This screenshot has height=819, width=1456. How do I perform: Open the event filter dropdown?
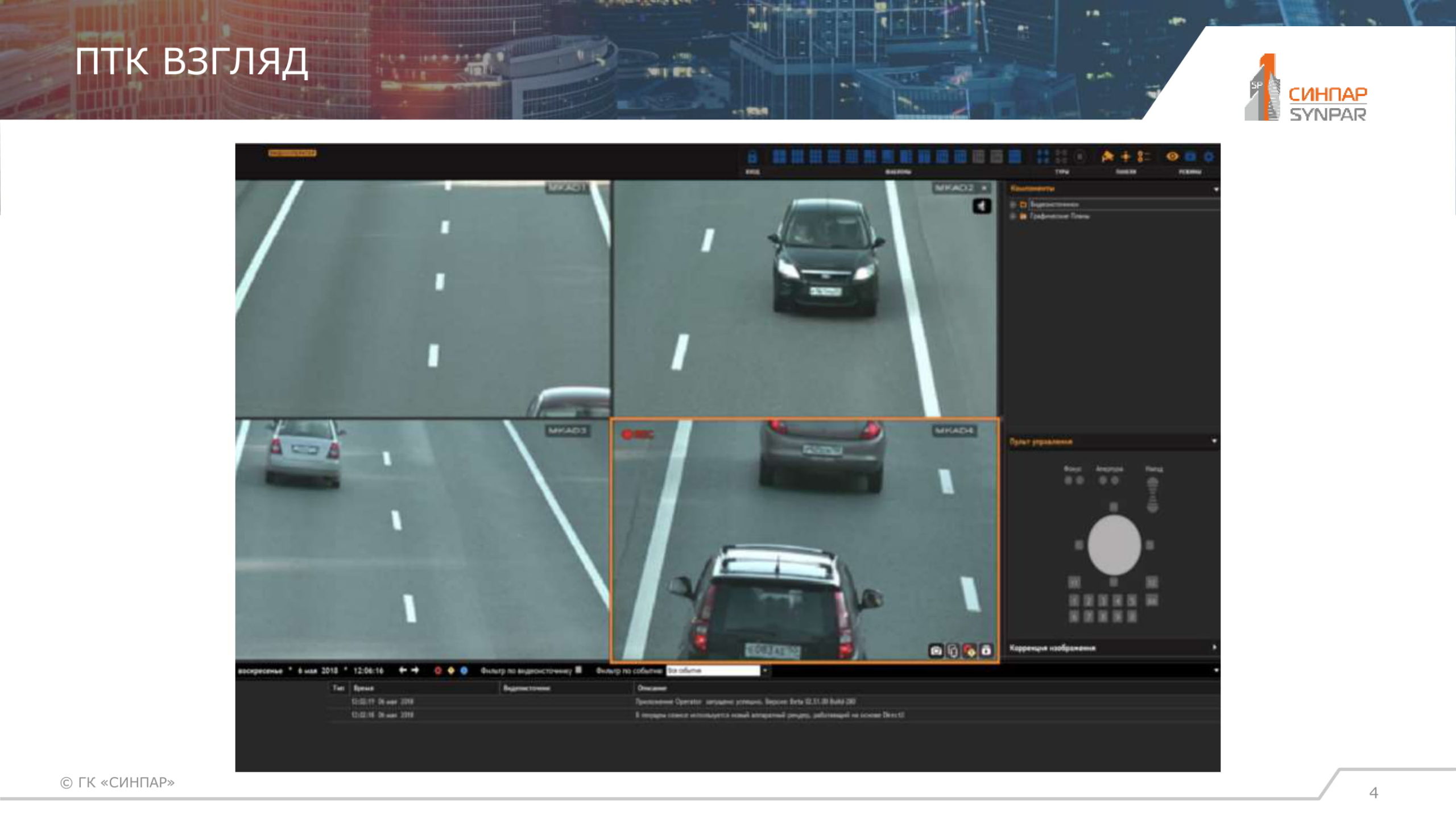[x=765, y=671]
